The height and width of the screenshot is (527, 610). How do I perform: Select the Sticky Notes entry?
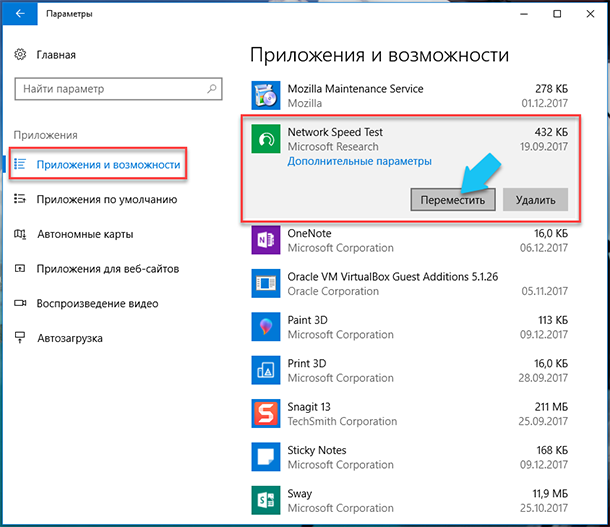coord(409,457)
